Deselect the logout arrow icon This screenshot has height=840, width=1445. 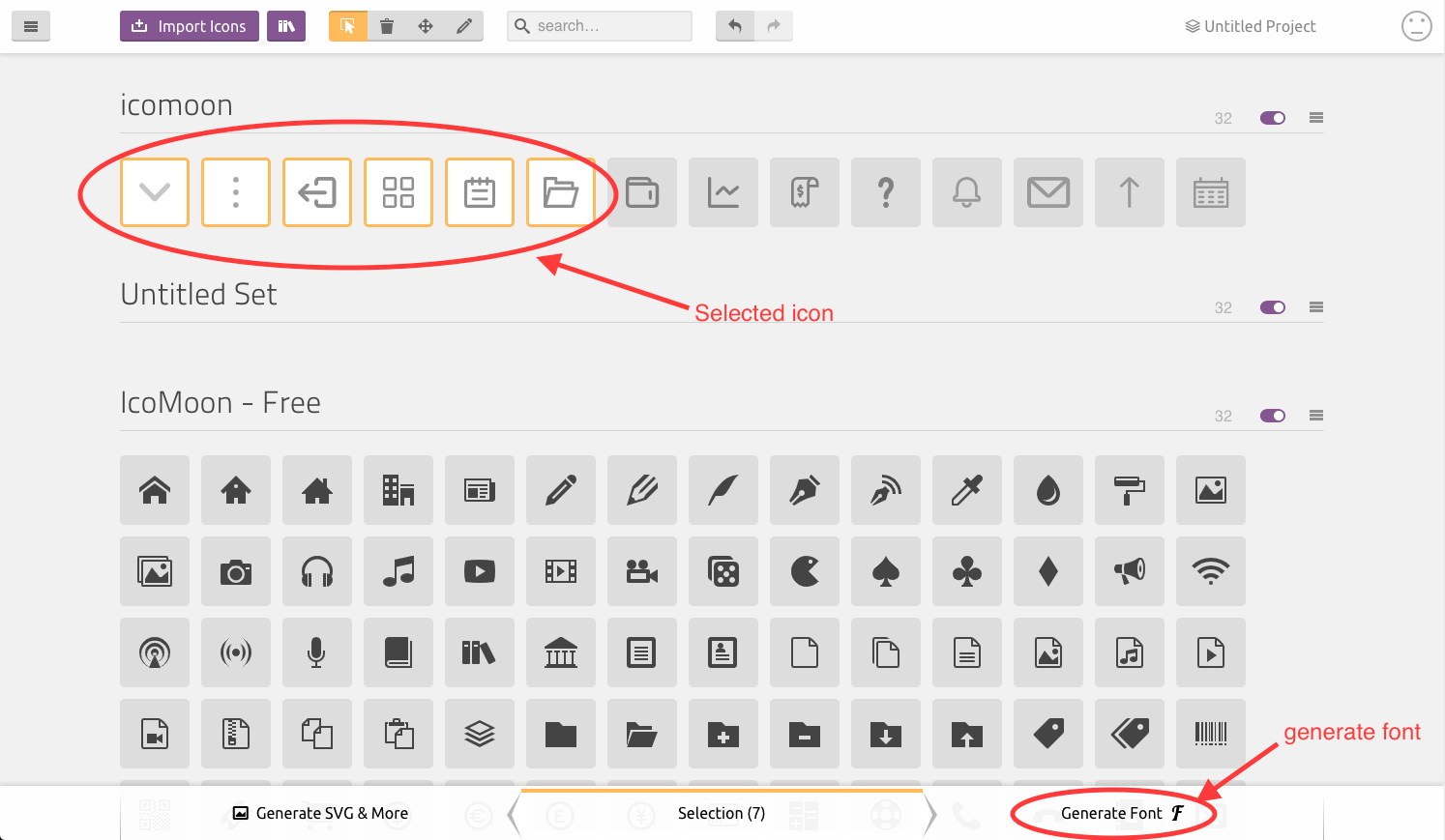(x=317, y=192)
